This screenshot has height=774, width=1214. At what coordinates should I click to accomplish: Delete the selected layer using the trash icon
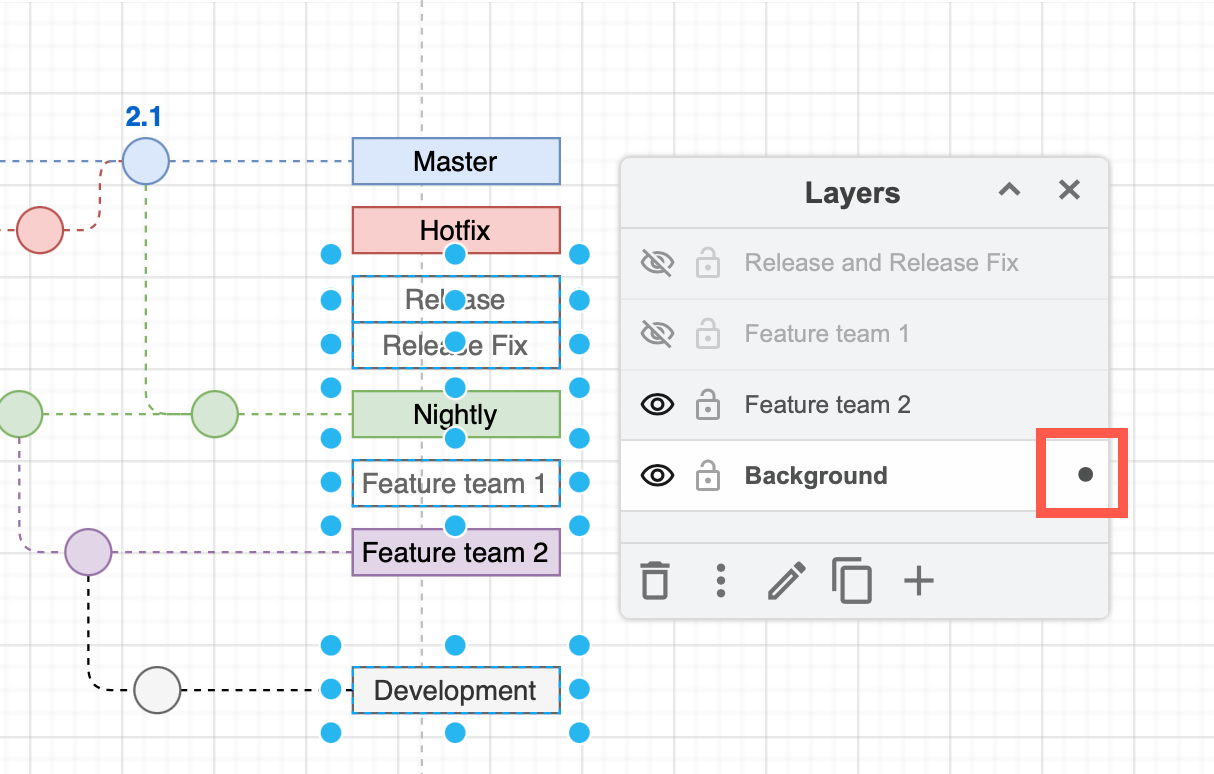pyautogui.click(x=655, y=580)
